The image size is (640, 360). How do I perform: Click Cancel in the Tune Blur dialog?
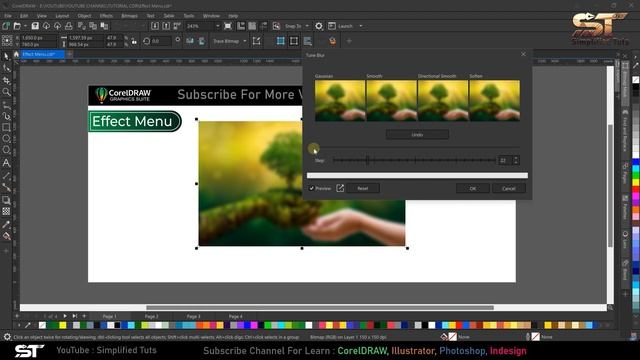coord(509,188)
